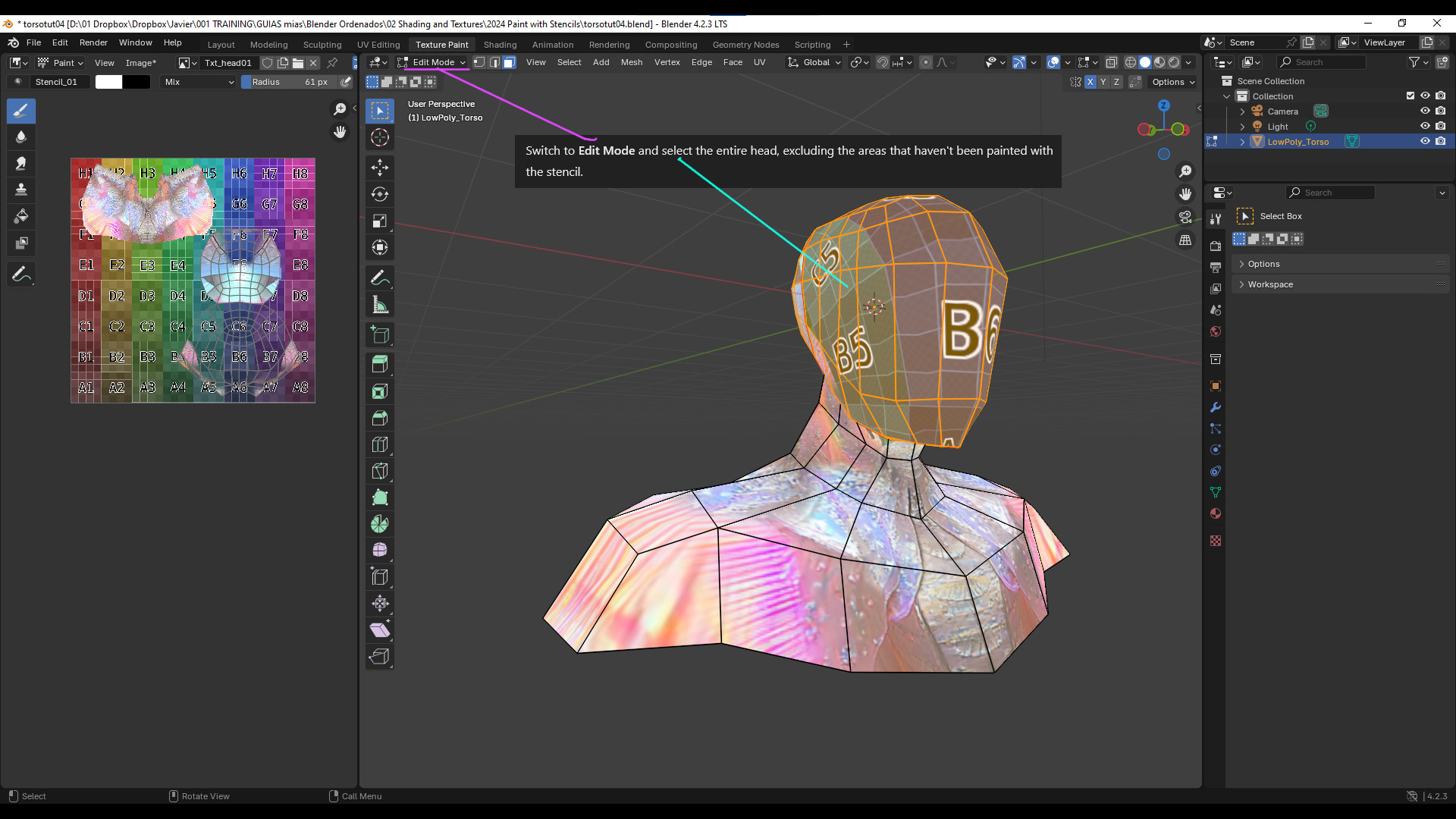Screen dimensions: 1456x819
Task: Activate the Knife tool
Action: [380, 471]
